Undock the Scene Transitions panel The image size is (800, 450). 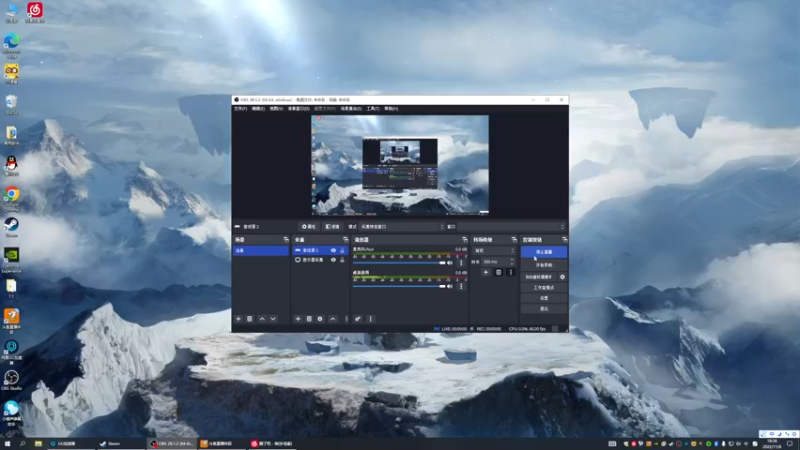[514, 239]
